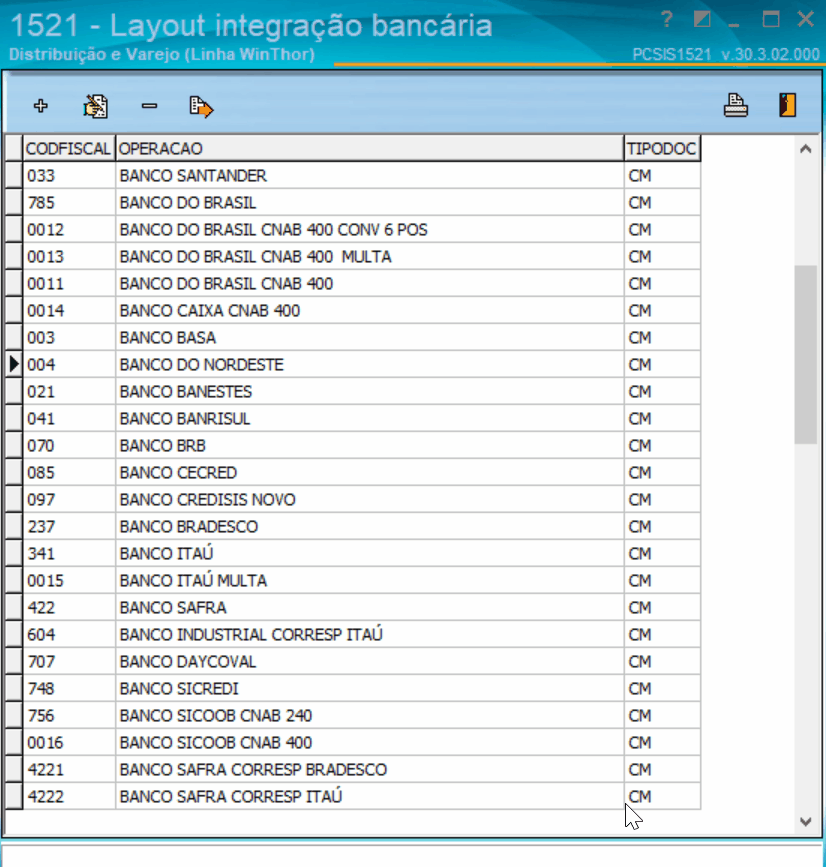Image resolution: width=826 pixels, height=867 pixels.
Task: Click CM cell in BANCO BRB row
Action: 662,446
